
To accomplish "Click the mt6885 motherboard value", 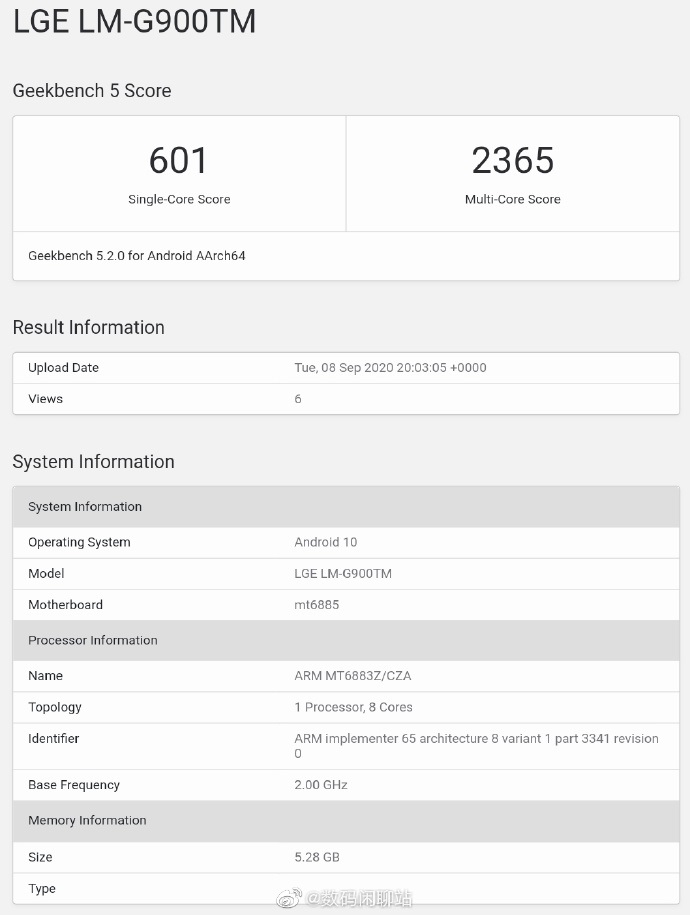I will click(x=317, y=605).
